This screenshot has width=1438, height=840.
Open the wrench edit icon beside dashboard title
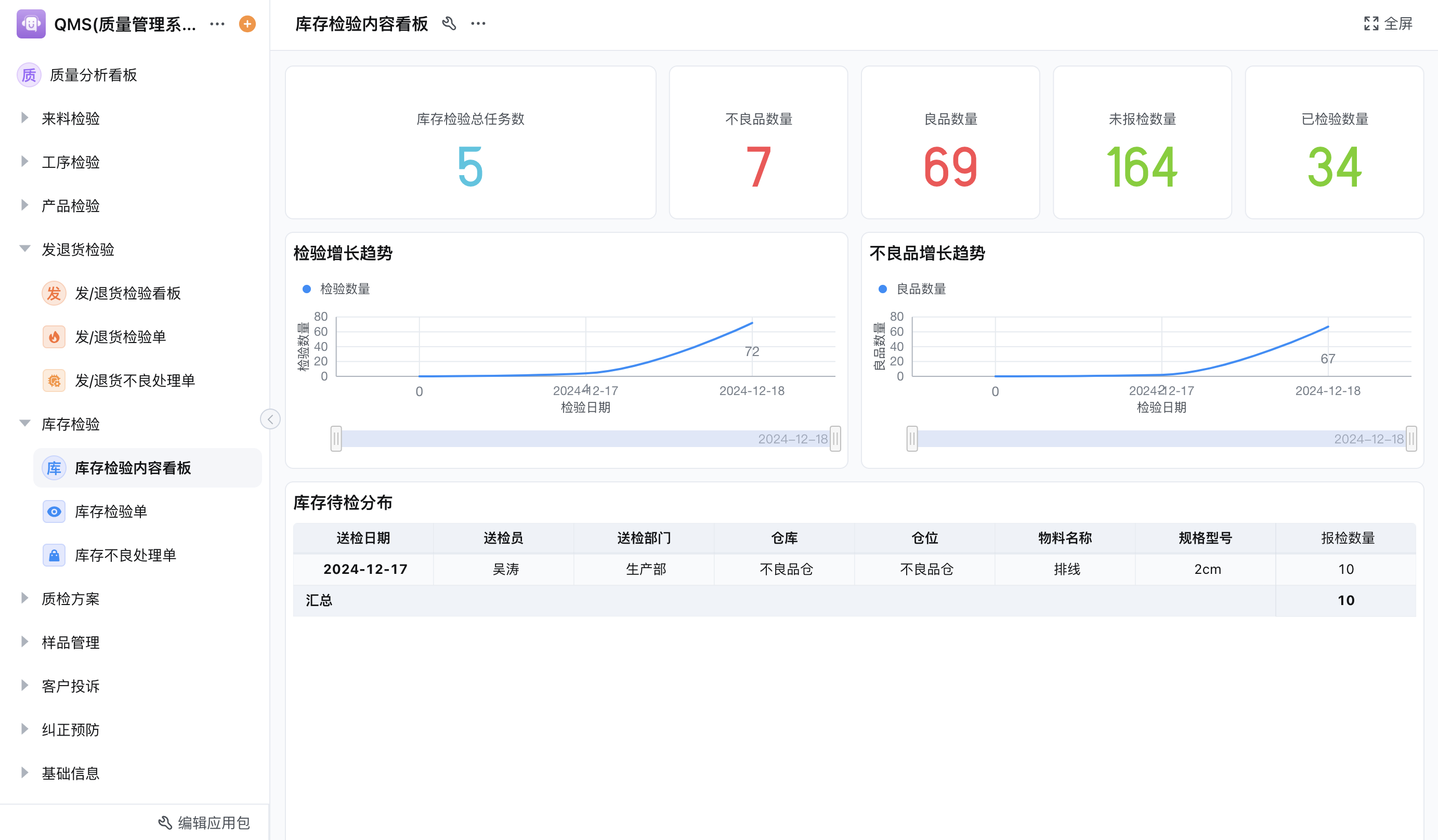[449, 24]
